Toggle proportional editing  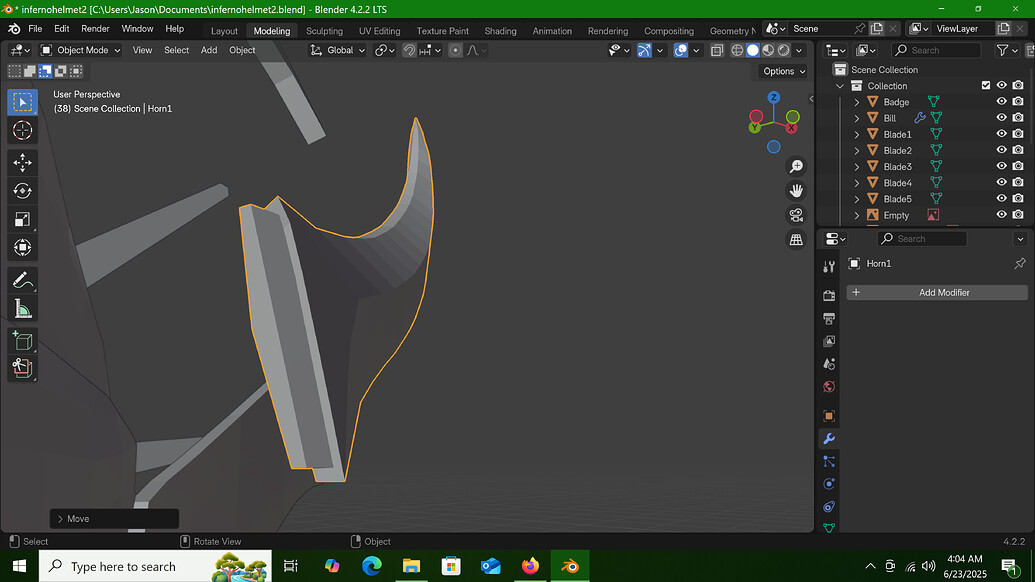click(x=455, y=50)
